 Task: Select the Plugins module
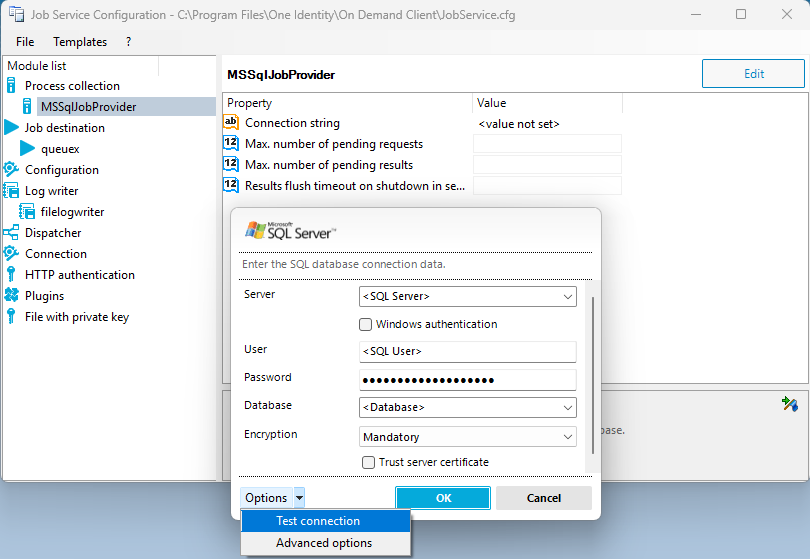coord(44,296)
